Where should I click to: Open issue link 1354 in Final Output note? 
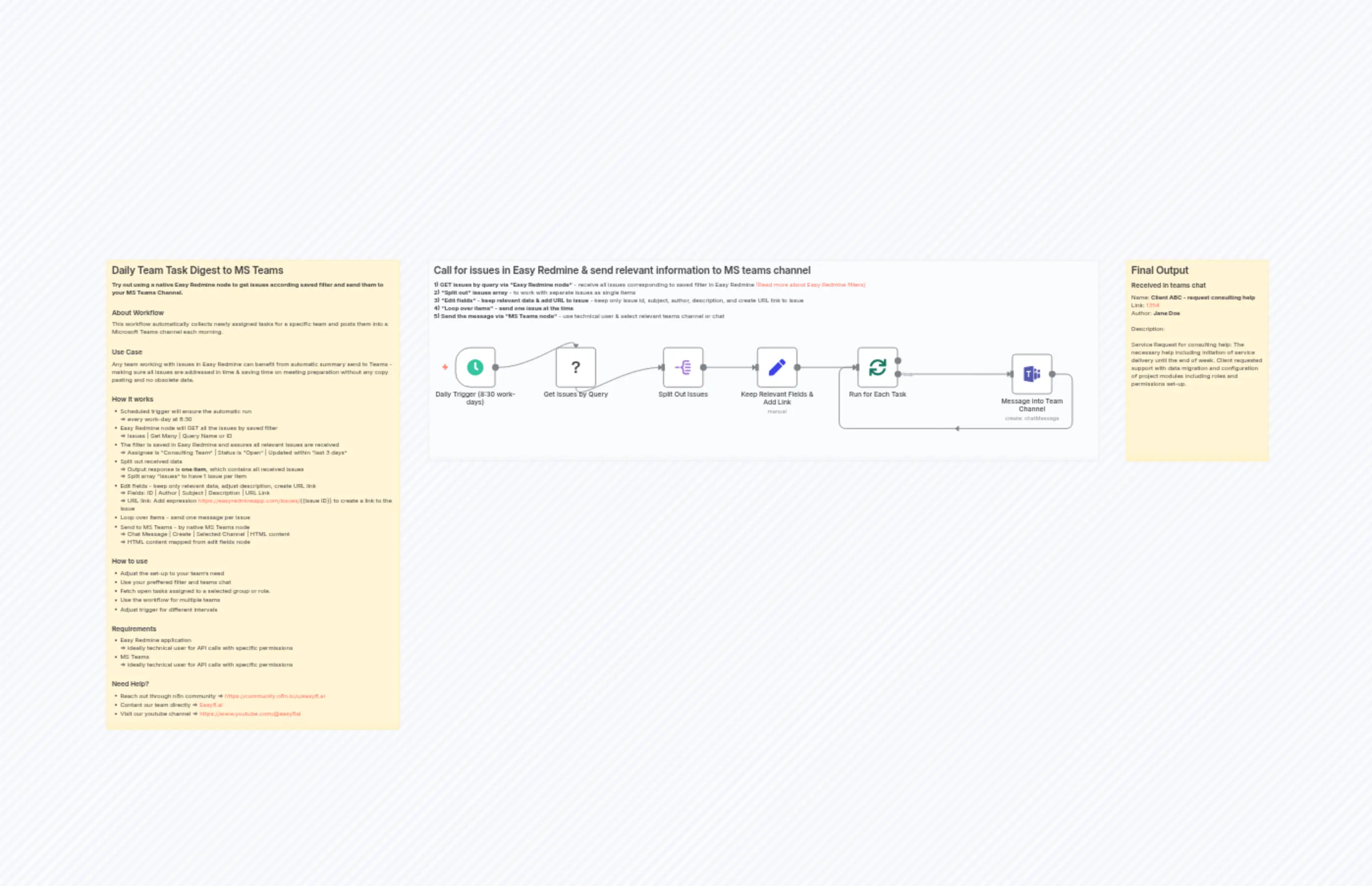1152,305
